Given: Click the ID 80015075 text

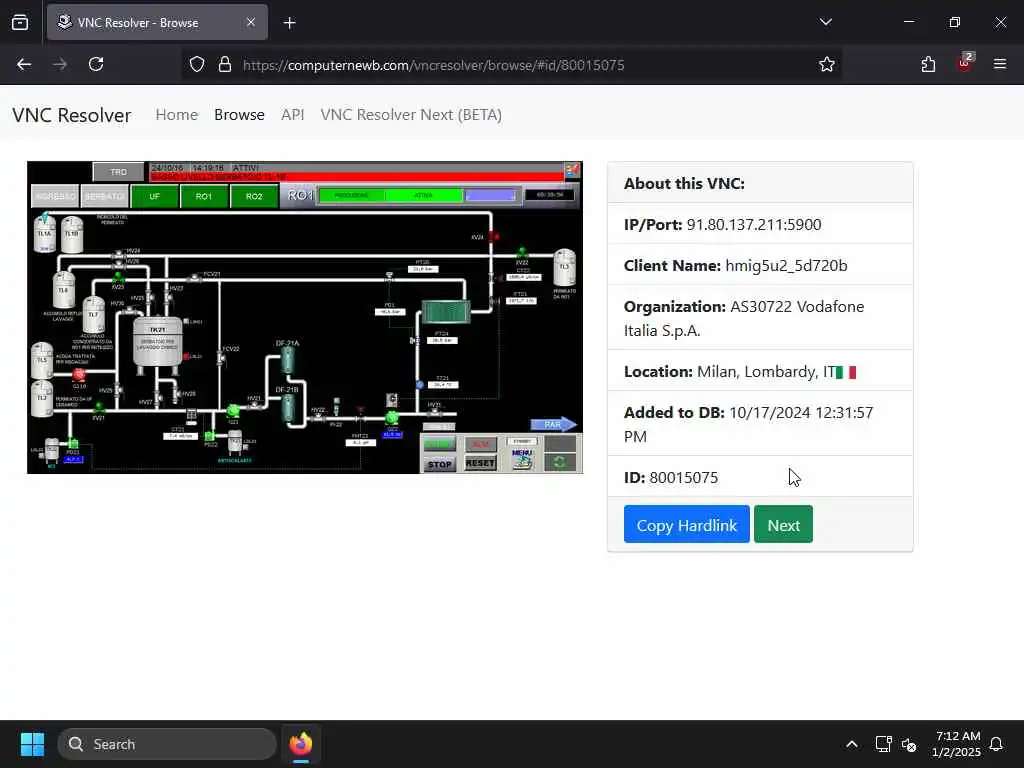Looking at the screenshot, I should [671, 478].
